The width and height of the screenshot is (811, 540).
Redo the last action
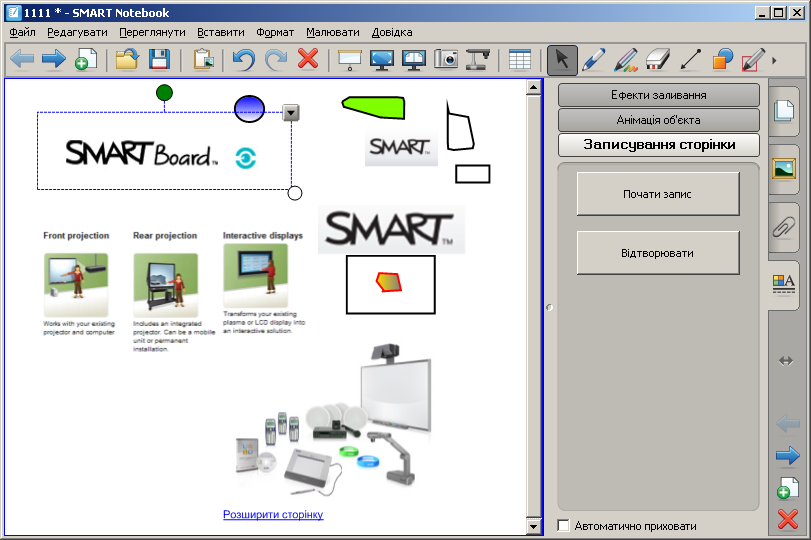click(276, 59)
